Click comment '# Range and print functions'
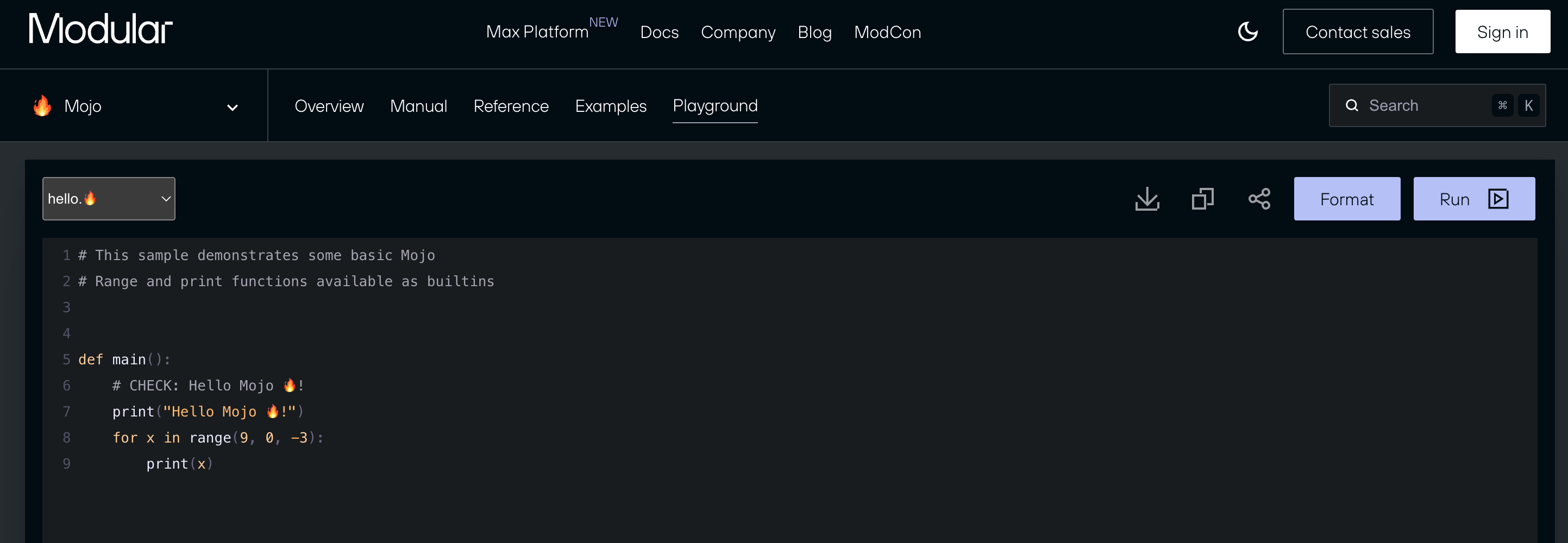 click(286, 281)
